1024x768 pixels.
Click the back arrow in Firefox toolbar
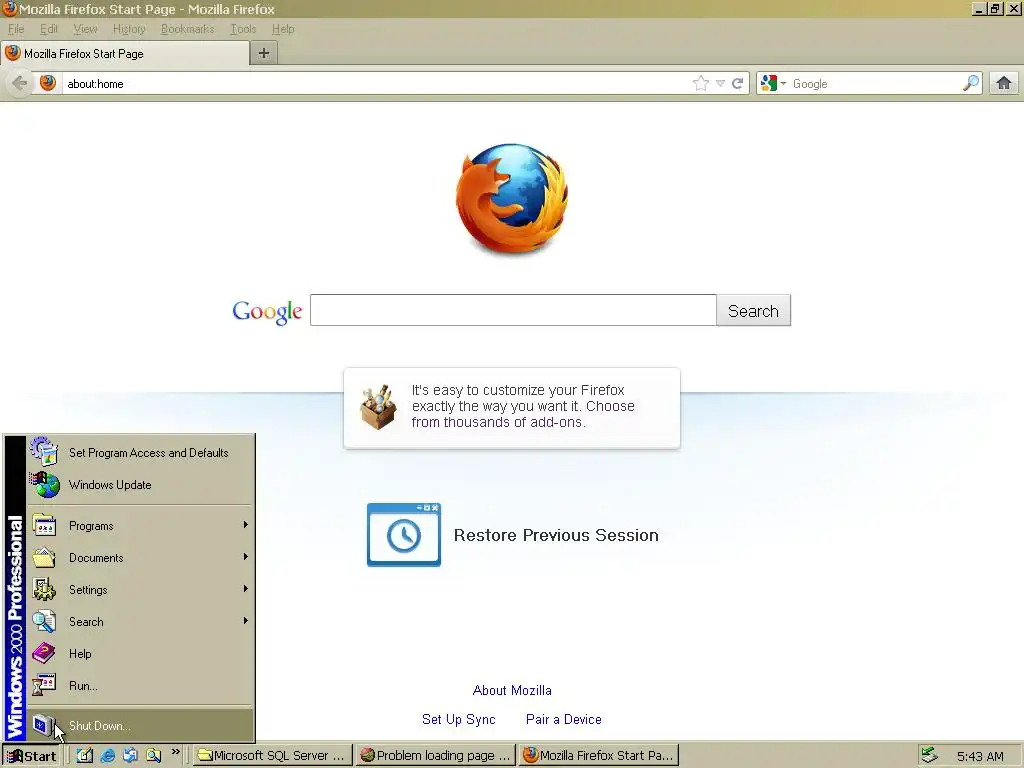(20, 83)
